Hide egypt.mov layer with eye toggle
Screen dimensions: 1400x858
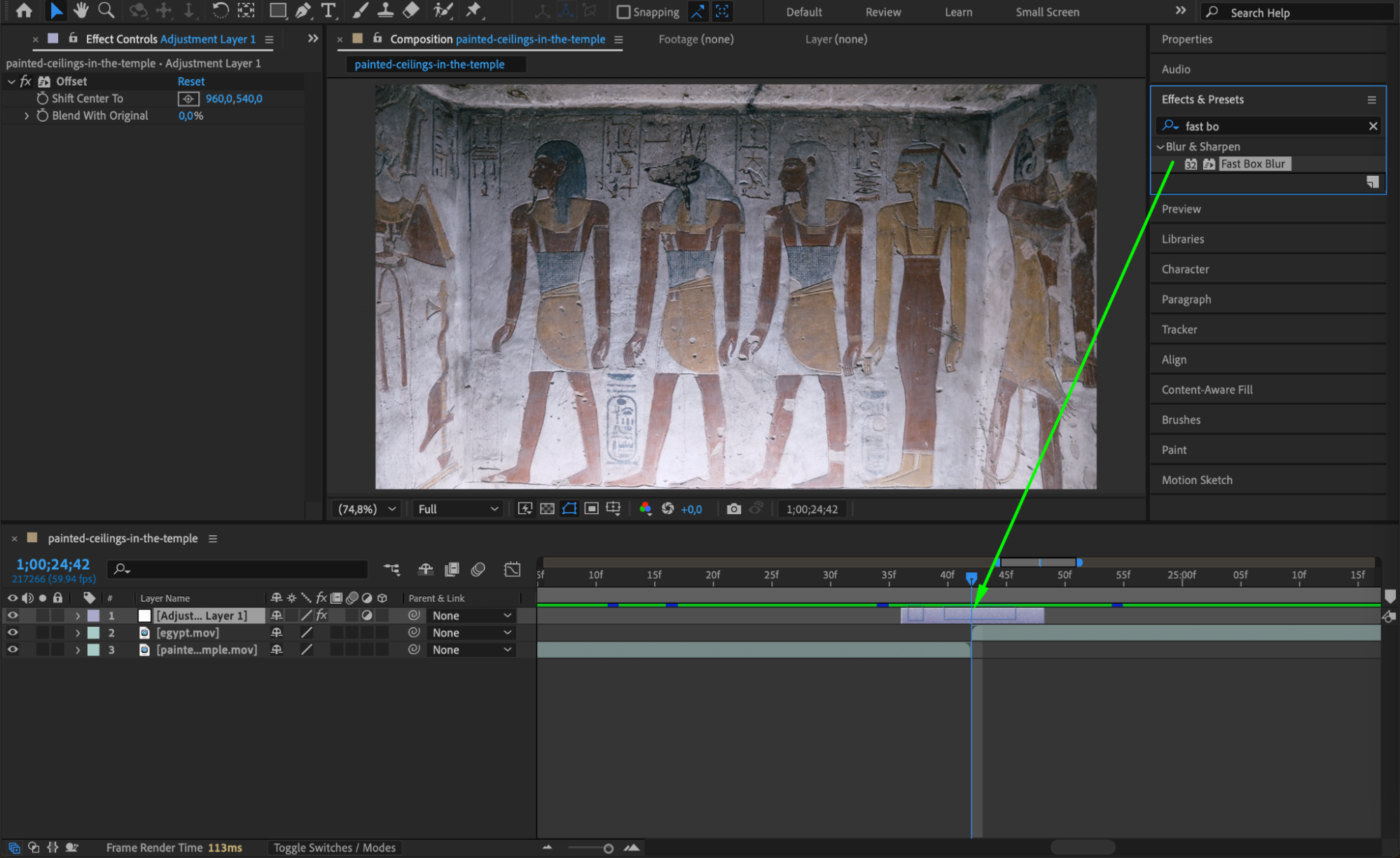[x=13, y=632]
